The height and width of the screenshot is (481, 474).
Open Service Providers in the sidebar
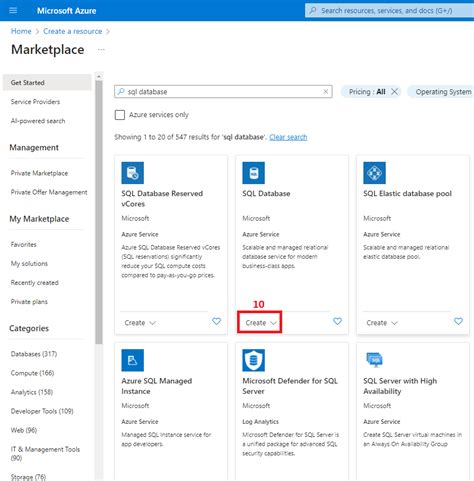point(35,102)
